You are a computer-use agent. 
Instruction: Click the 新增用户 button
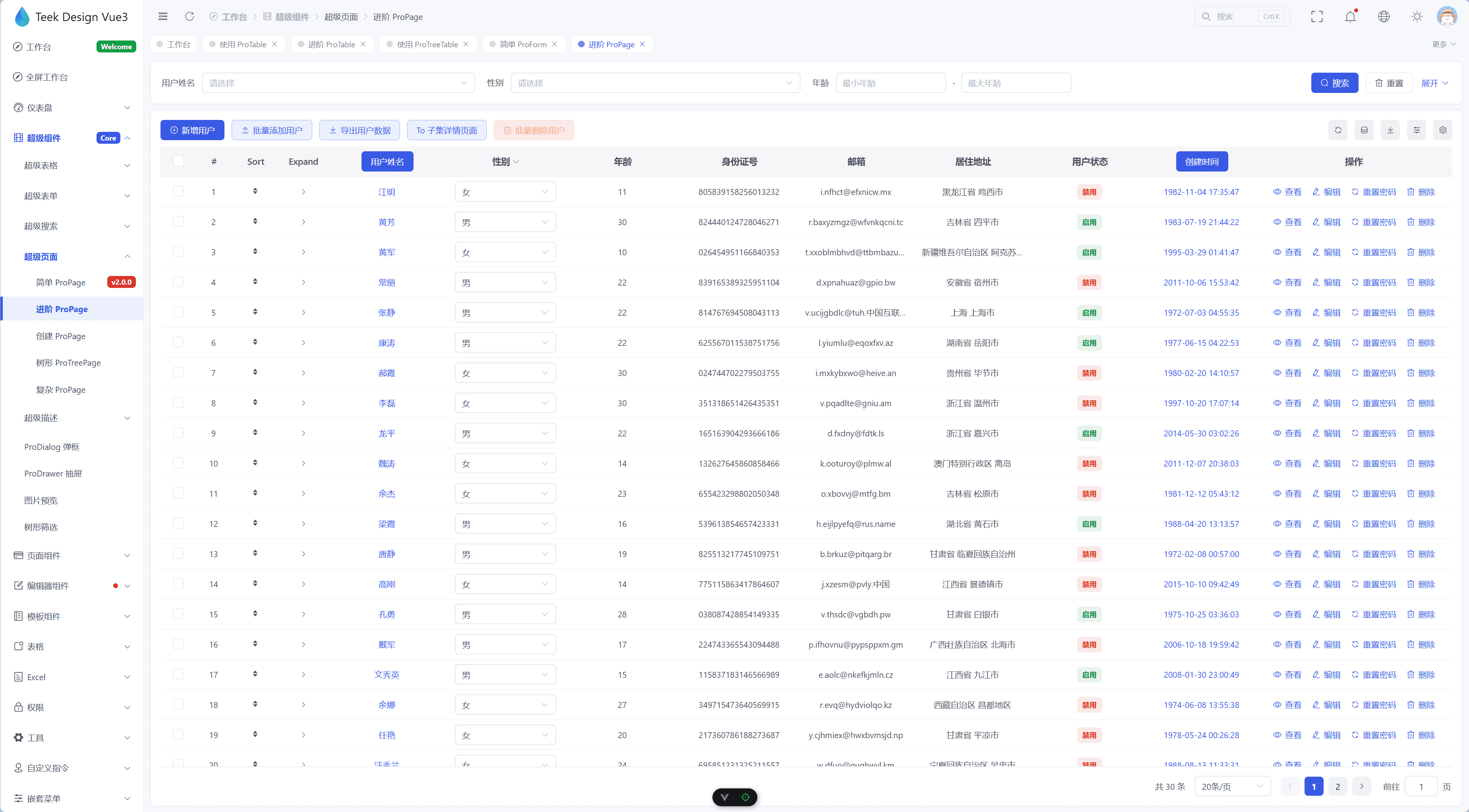click(x=192, y=131)
